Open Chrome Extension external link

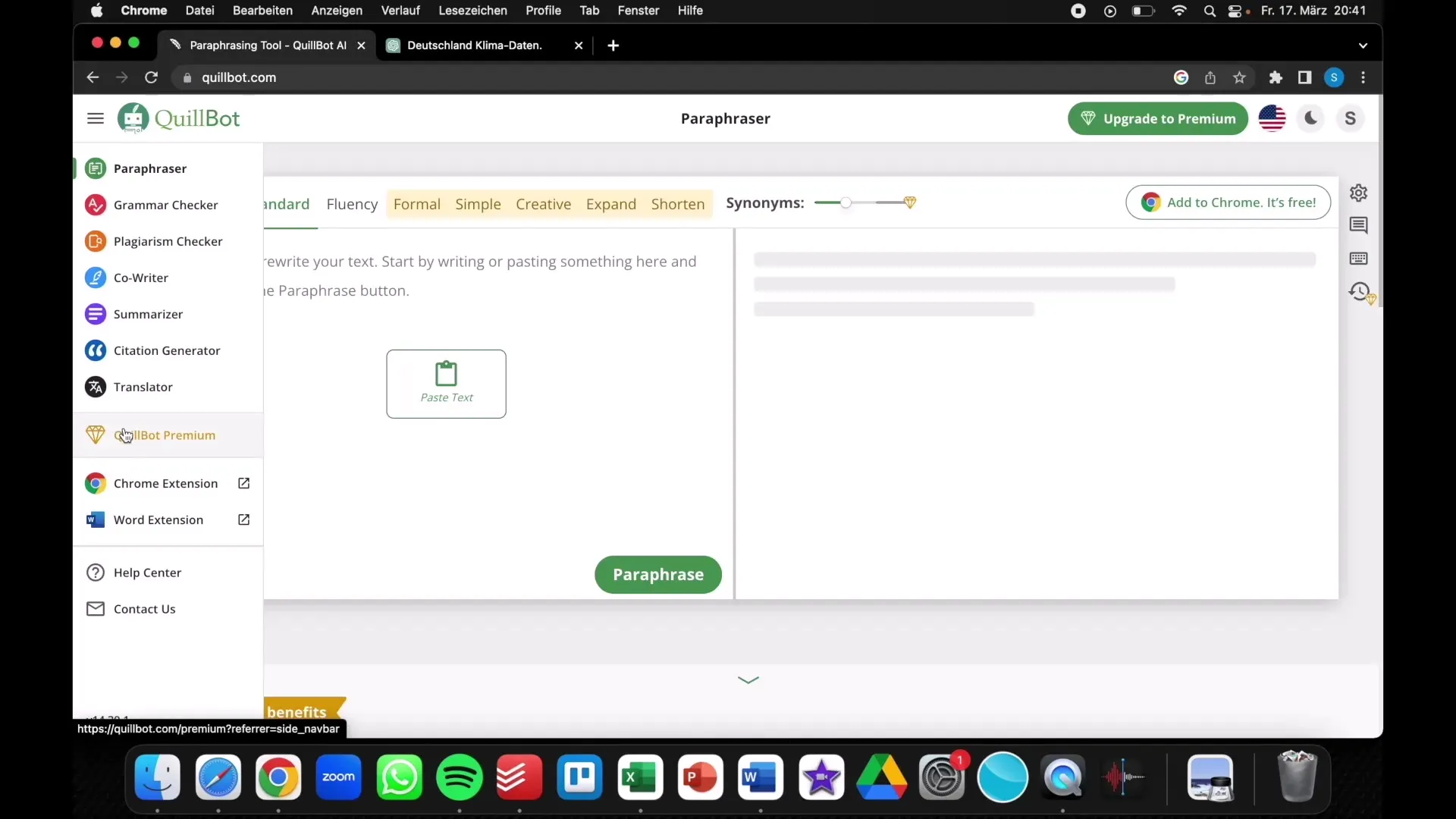click(x=244, y=483)
